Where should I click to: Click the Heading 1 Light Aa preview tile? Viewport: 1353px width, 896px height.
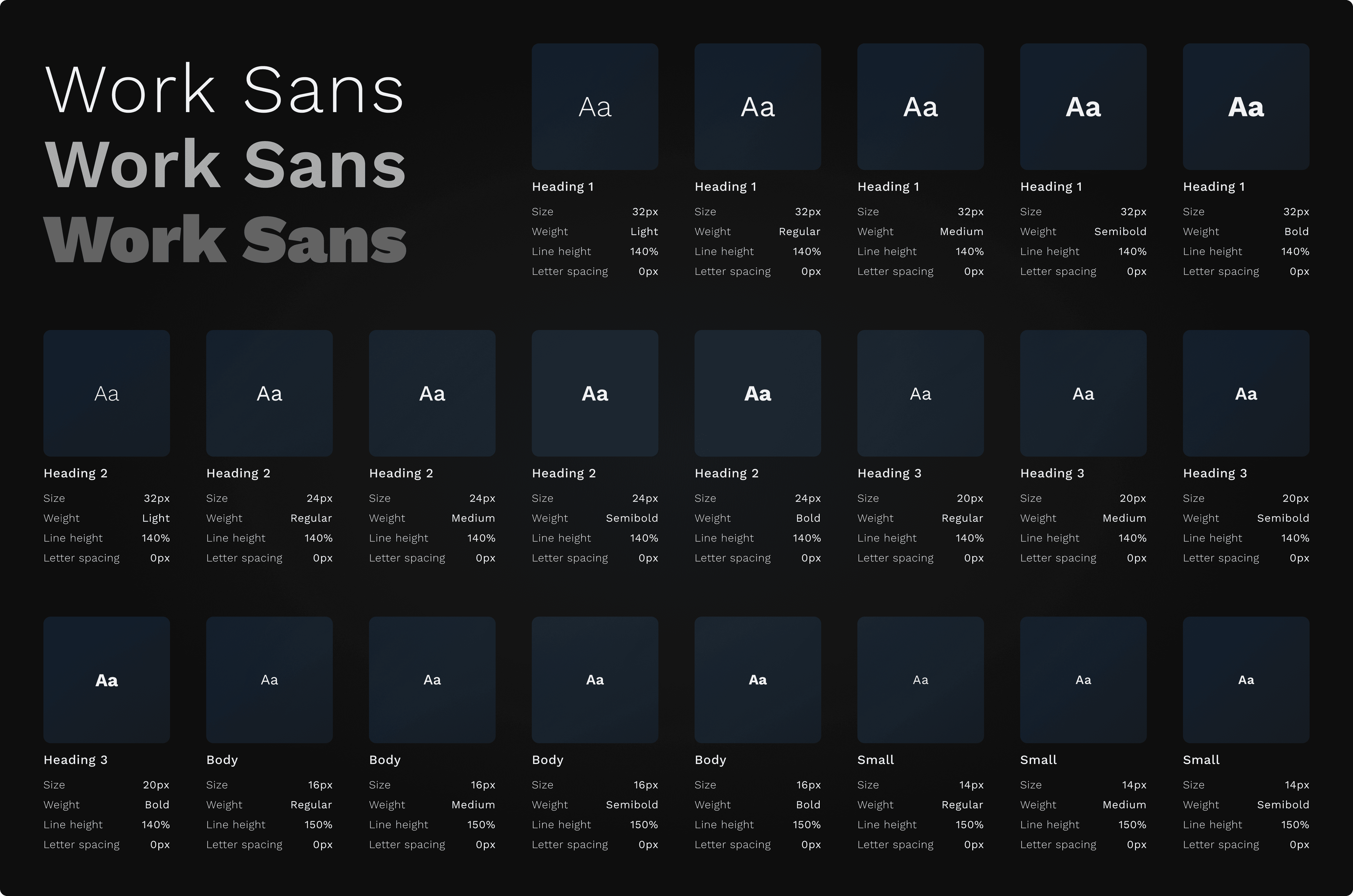tap(594, 107)
